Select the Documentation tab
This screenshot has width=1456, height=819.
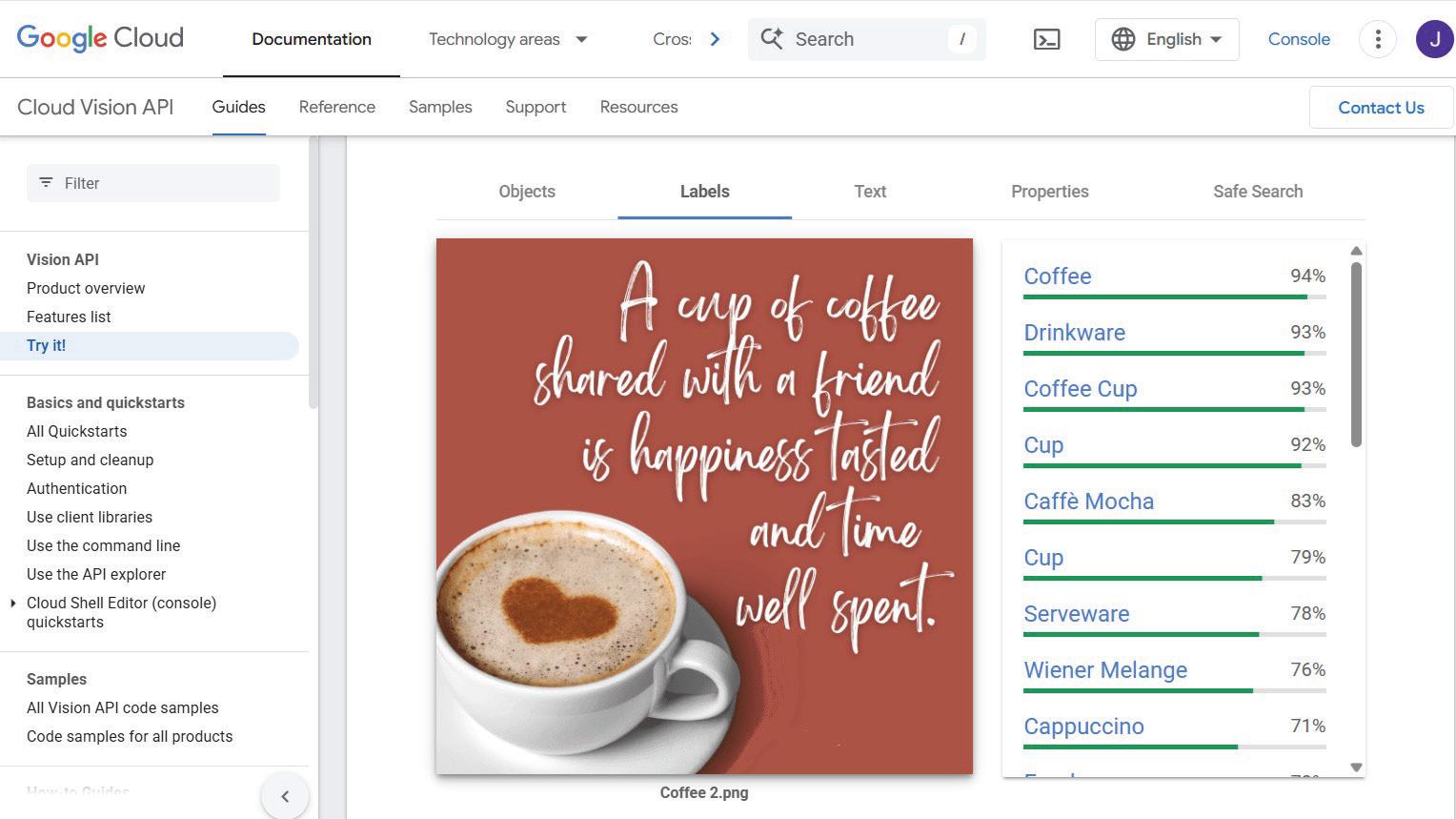pyautogui.click(x=312, y=39)
